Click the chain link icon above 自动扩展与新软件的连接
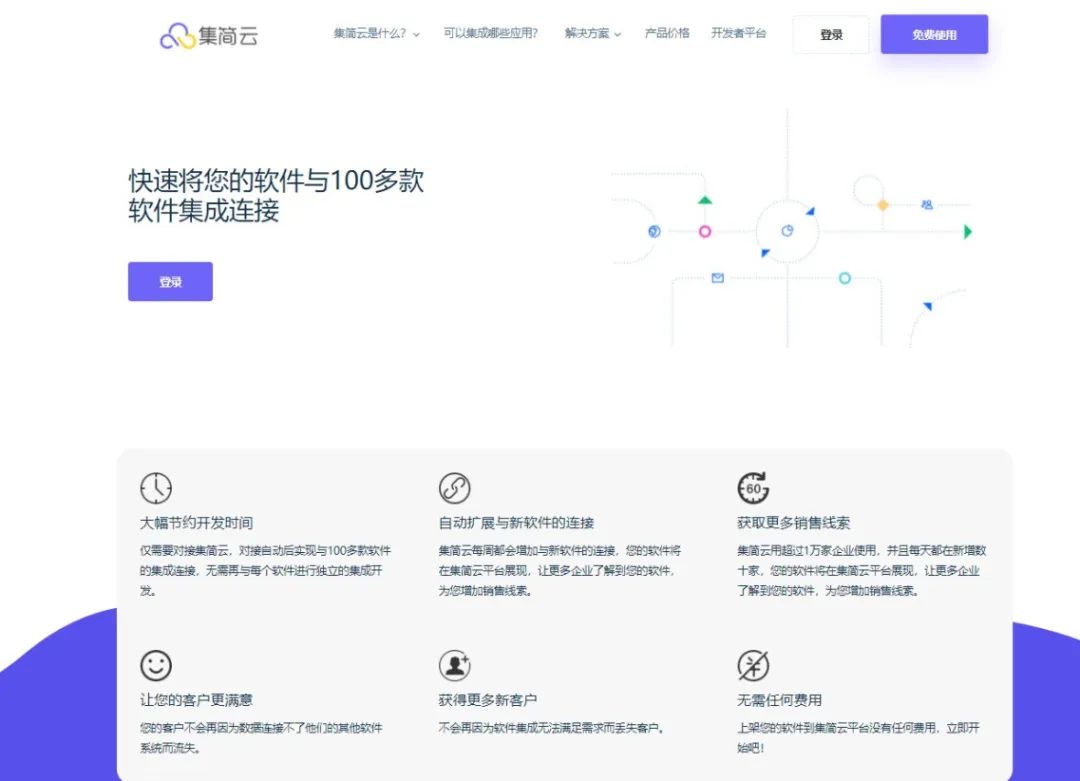The width and height of the screenshot is (1080, 781). coord(455,488)
